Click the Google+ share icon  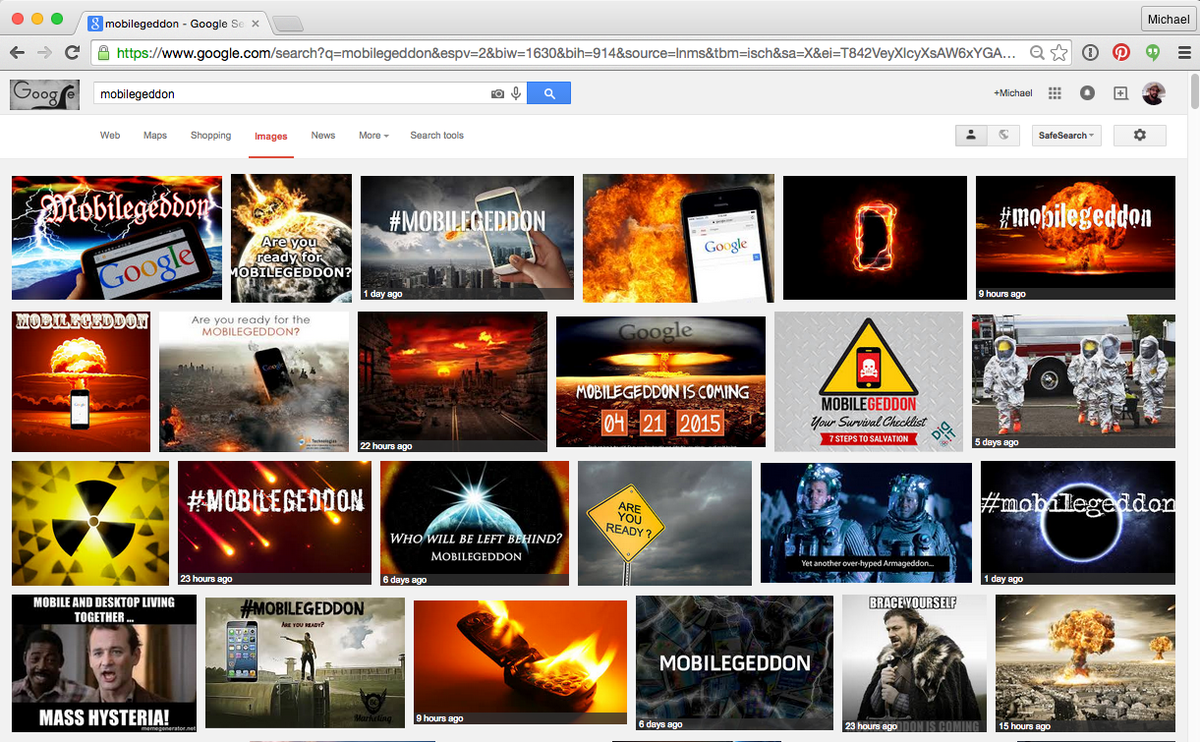tap(1120, 93)
